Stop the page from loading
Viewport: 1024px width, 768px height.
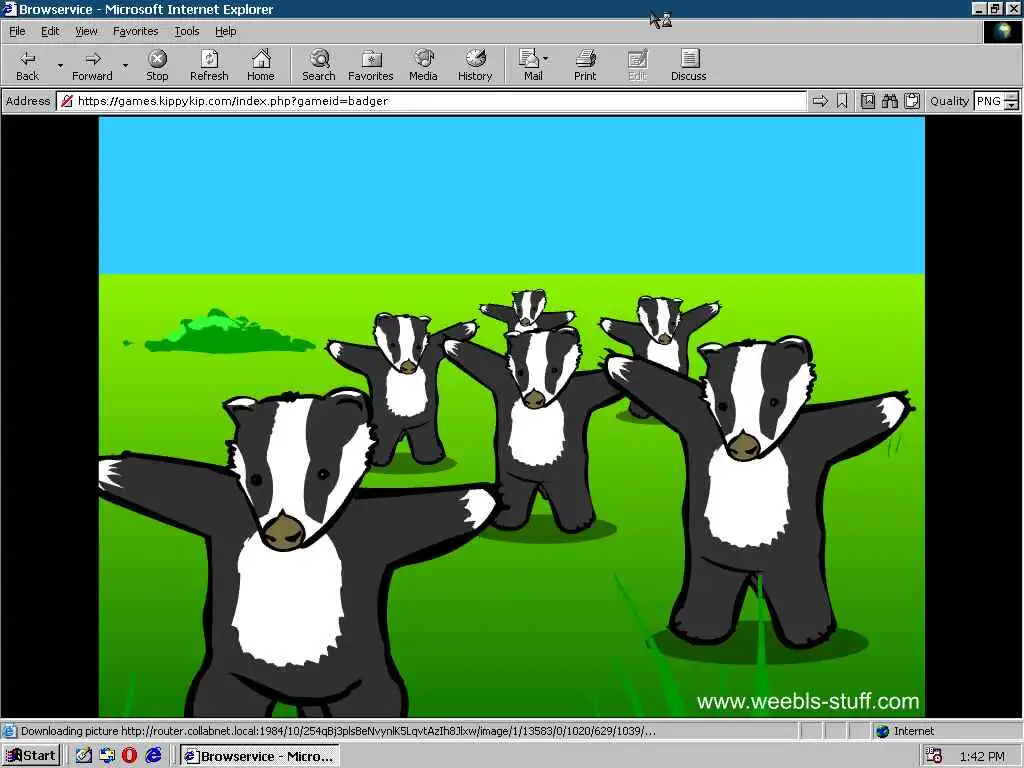pyautogui.click(x=157, y=65)
